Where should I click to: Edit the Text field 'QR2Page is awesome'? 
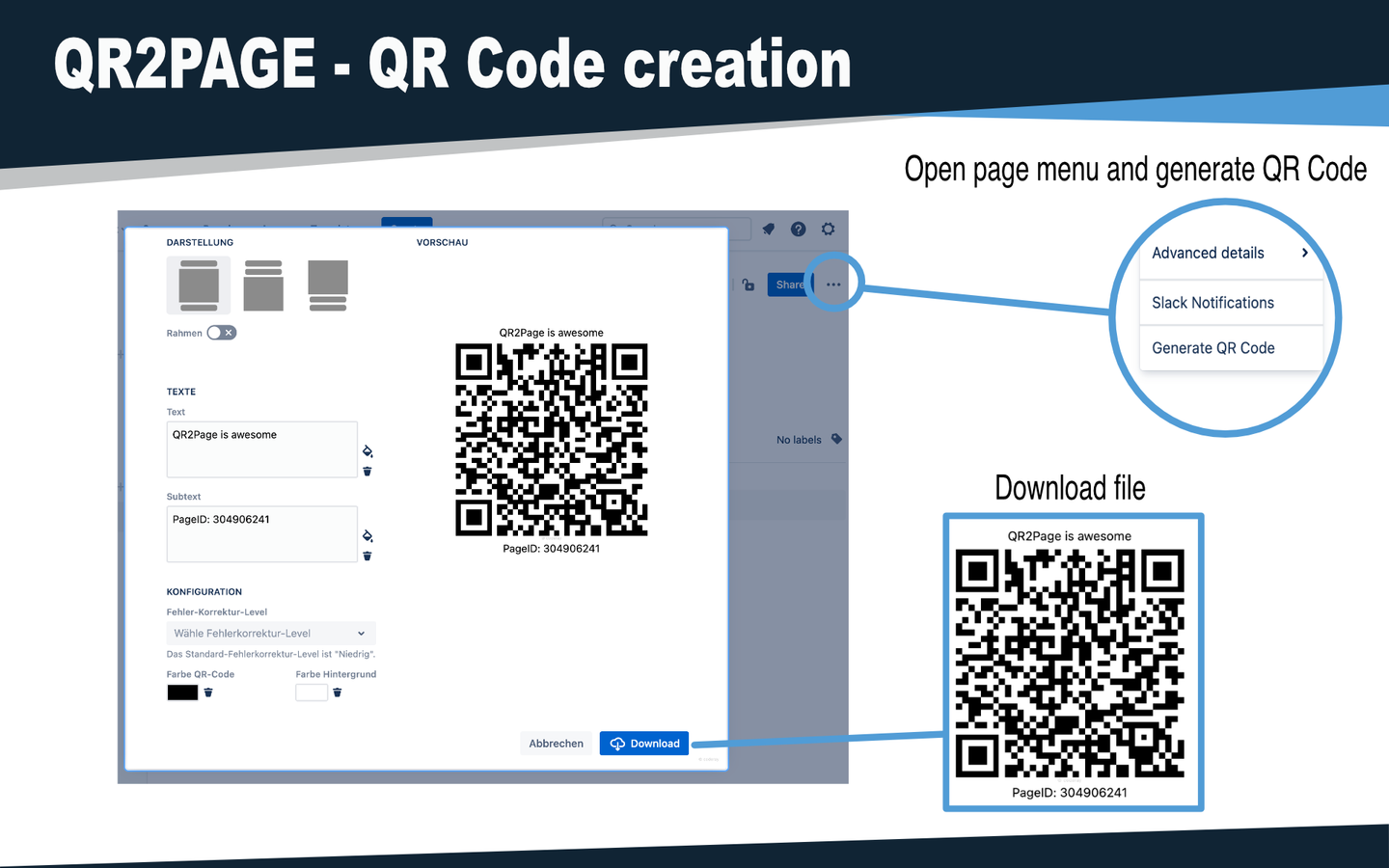point(262,449)
